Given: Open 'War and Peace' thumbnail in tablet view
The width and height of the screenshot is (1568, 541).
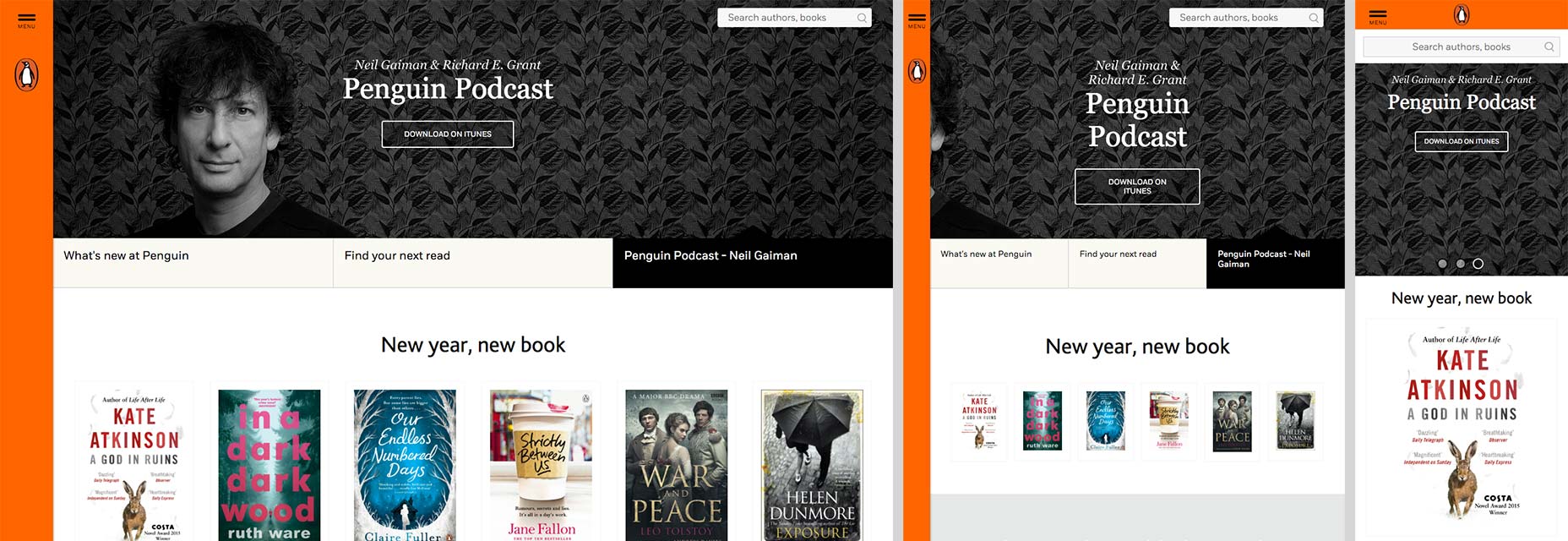Looking at the screenshot, I should coord(1232,421).
